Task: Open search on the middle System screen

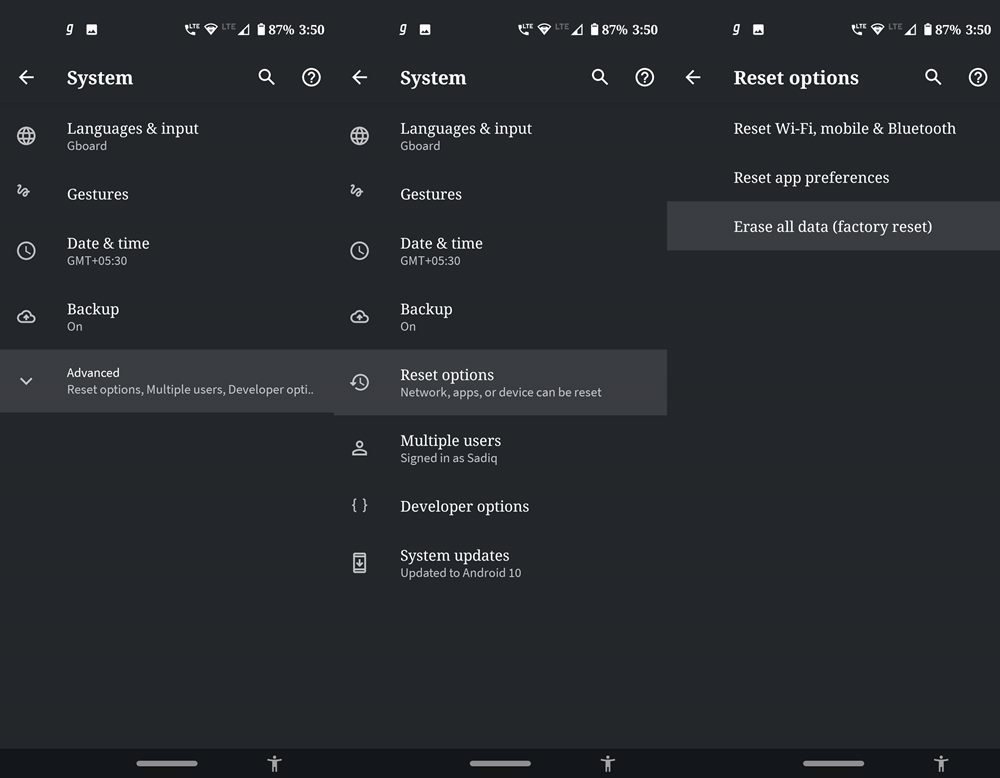Action: pos(600,77)
